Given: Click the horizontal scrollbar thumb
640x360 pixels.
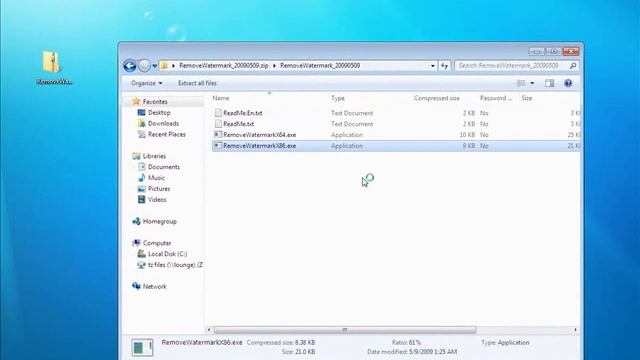Looking at the screenshot, I should click(x=345, y=330).
